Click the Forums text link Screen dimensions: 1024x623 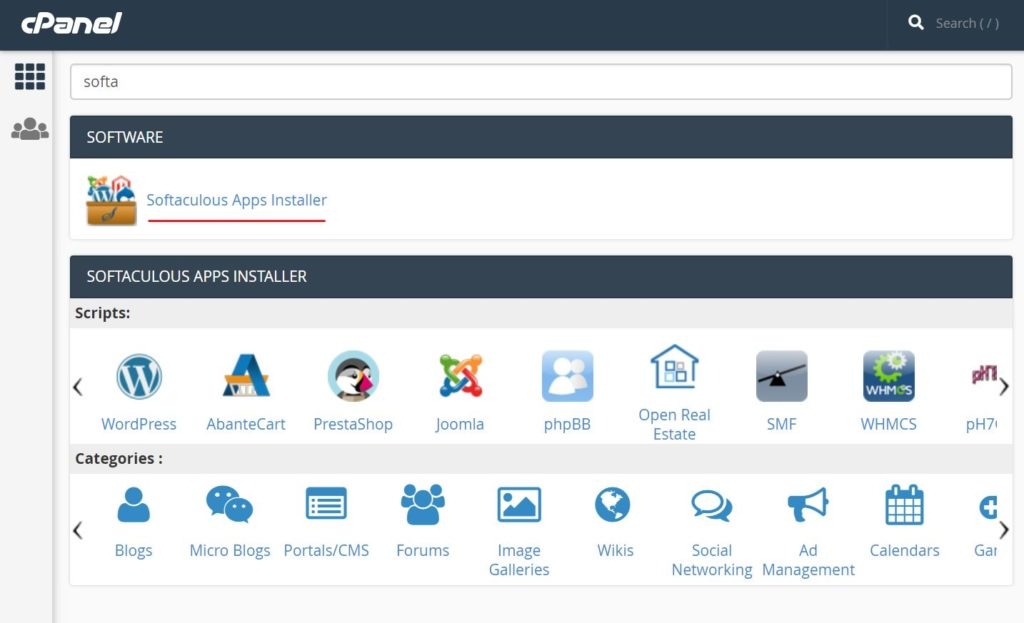[x=423, y=551]
